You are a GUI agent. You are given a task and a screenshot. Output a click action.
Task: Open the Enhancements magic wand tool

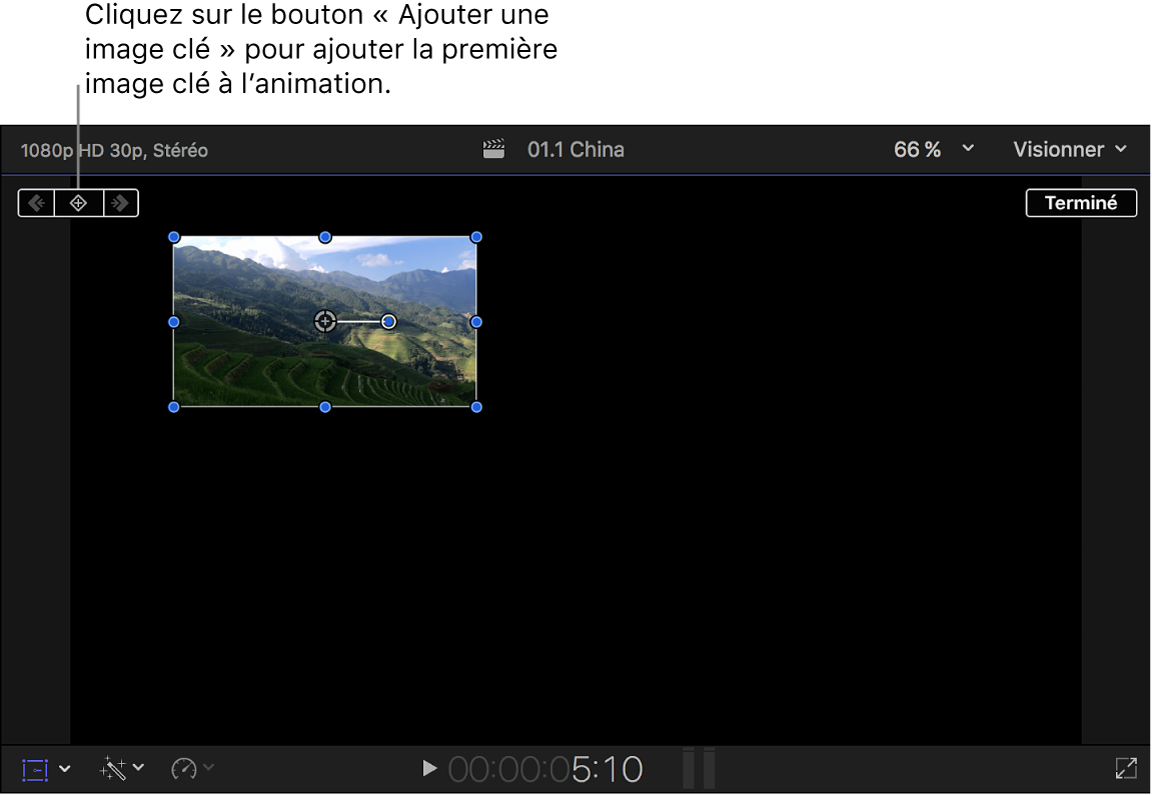coord(113,768)
